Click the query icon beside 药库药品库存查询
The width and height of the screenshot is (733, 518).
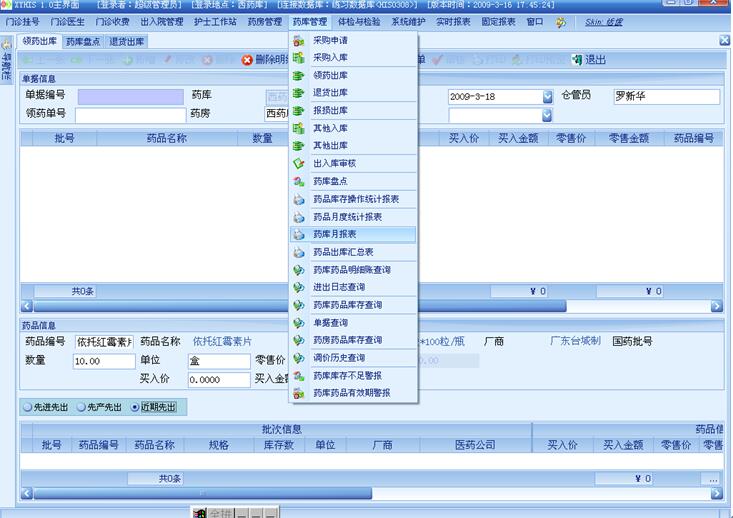(x=299, y=305)
